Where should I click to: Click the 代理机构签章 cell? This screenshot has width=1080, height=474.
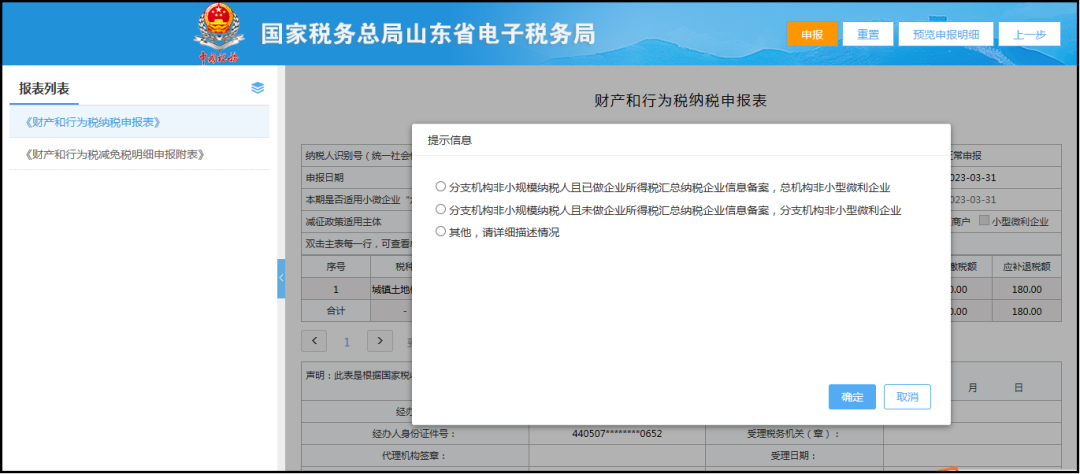(415, 455)
